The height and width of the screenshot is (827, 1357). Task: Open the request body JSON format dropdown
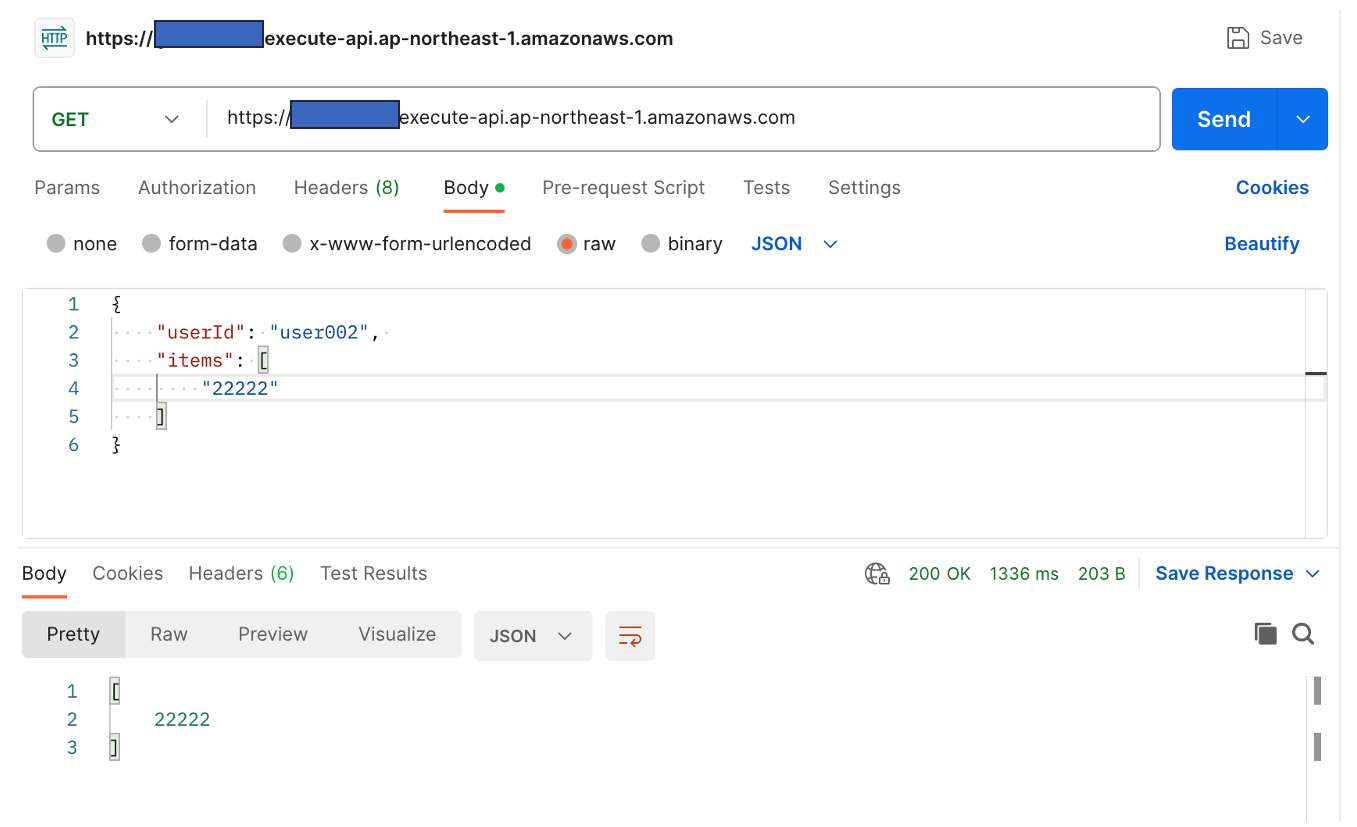click(x=794, y=244)
